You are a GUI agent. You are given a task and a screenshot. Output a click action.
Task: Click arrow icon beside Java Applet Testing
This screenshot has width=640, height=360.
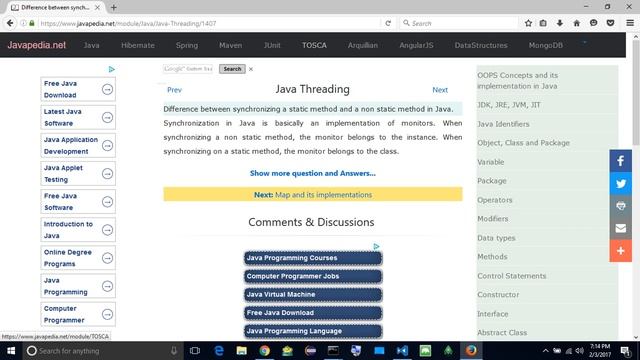click(x=107, y=174)
